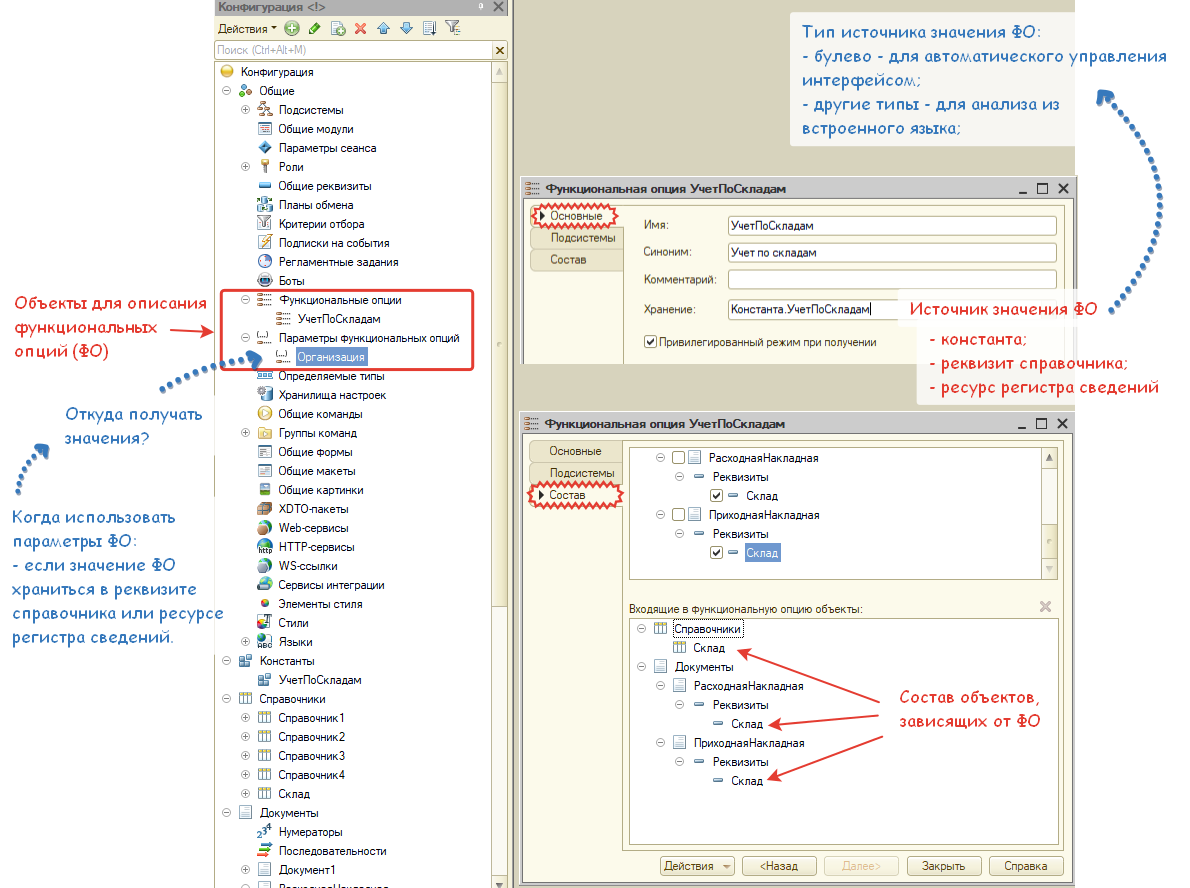This screenshot has height=888, width=1190.
Task: Expand the Роли node
Action: (x=245, y=166)
